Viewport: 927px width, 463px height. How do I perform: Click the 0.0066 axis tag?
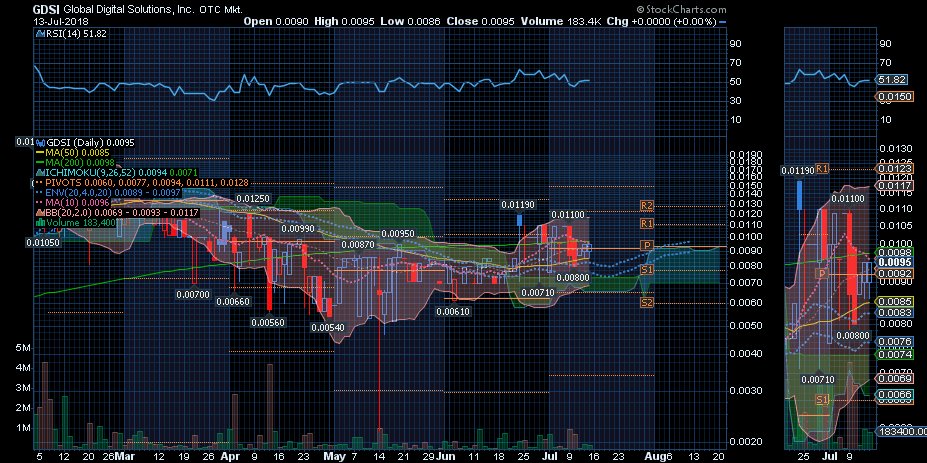pyautogui.click(x=892, y=394)
